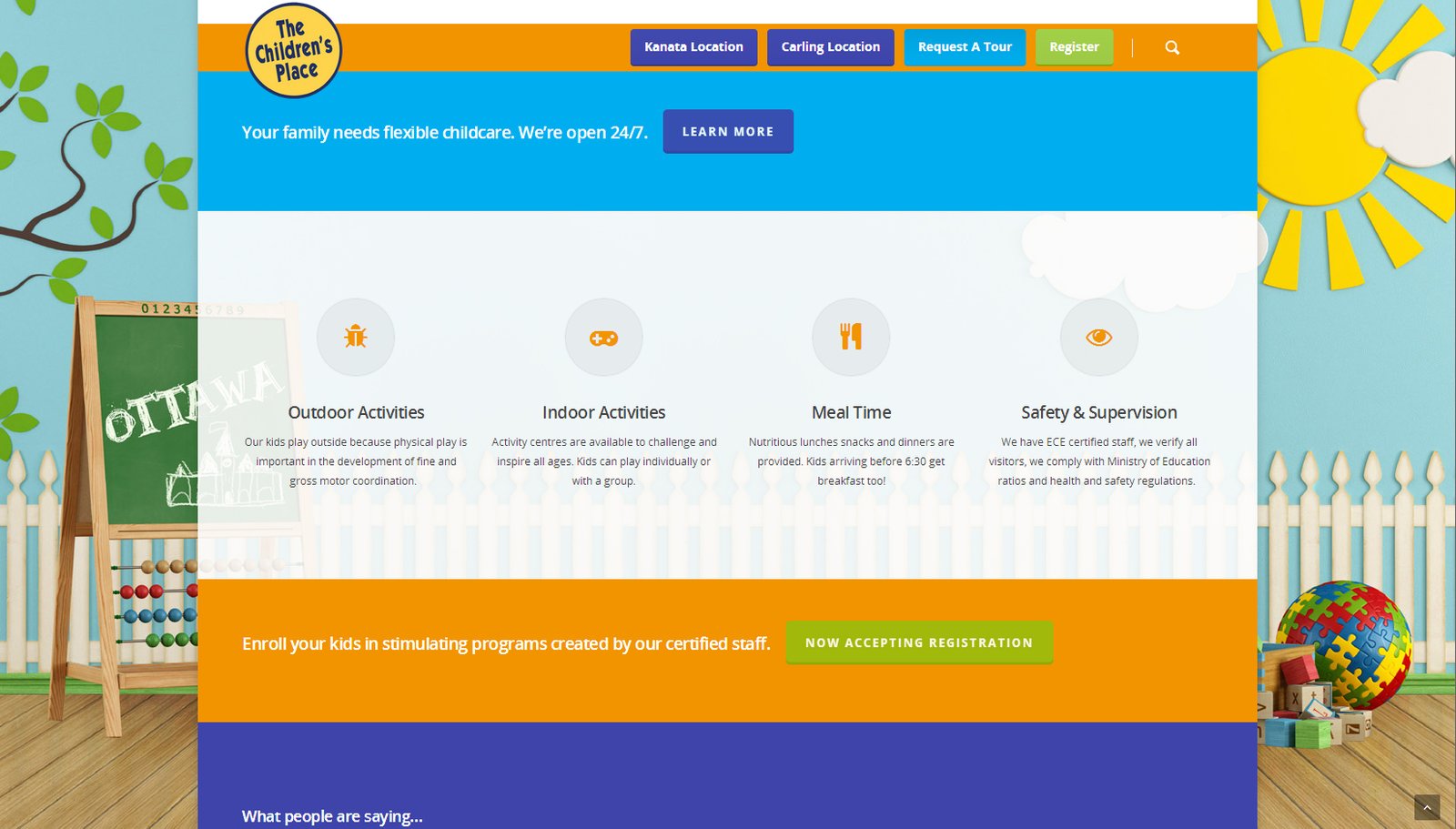This screenshot has width=1456, height=829.
Task: Click the Request A Tour button
Action: point(965,47)
